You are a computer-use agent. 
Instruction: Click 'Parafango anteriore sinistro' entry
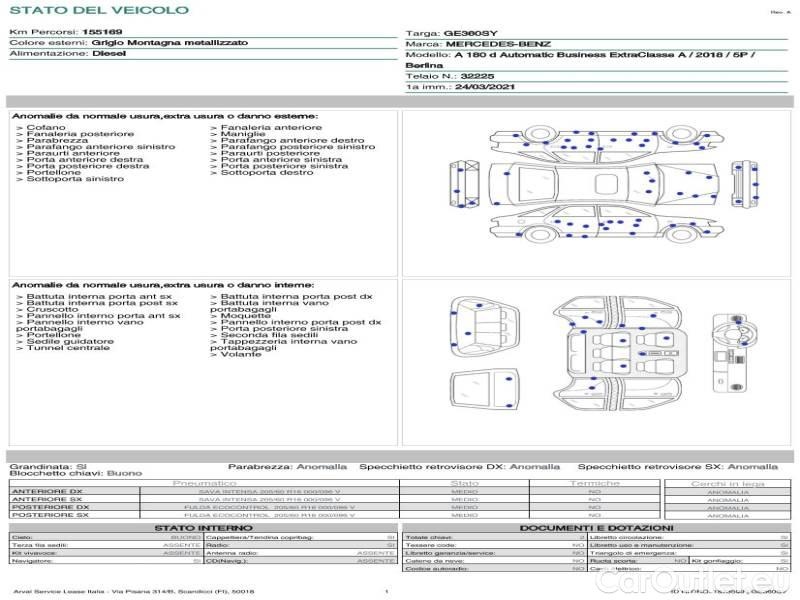101,146
